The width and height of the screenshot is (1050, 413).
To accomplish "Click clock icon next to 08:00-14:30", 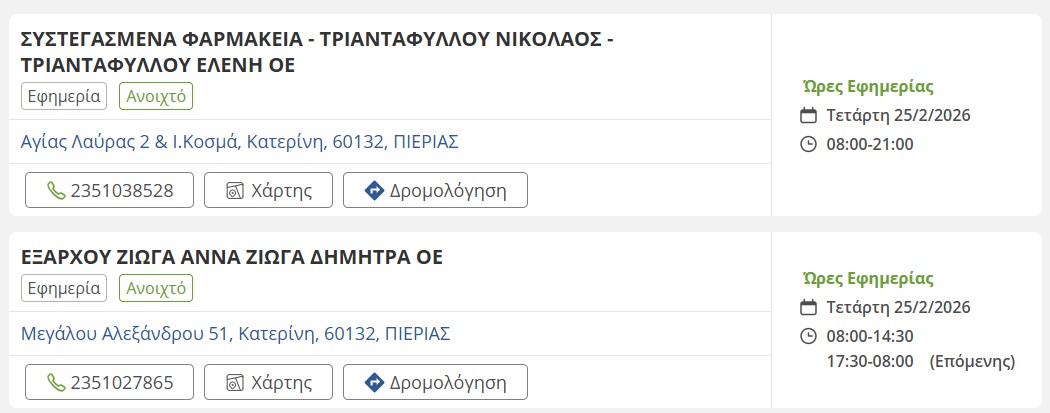I will 809,336.
